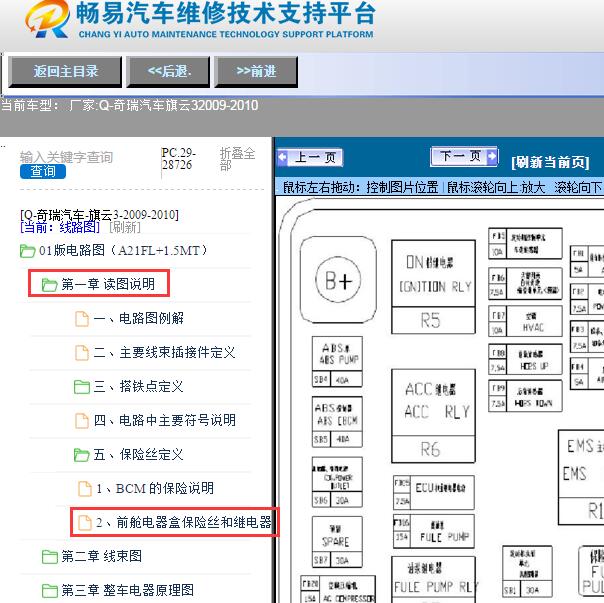This screenshot has height=603, width=604.
Task: Click the folder icon beside 三、搭铁点定义
Action: [82, 387]
